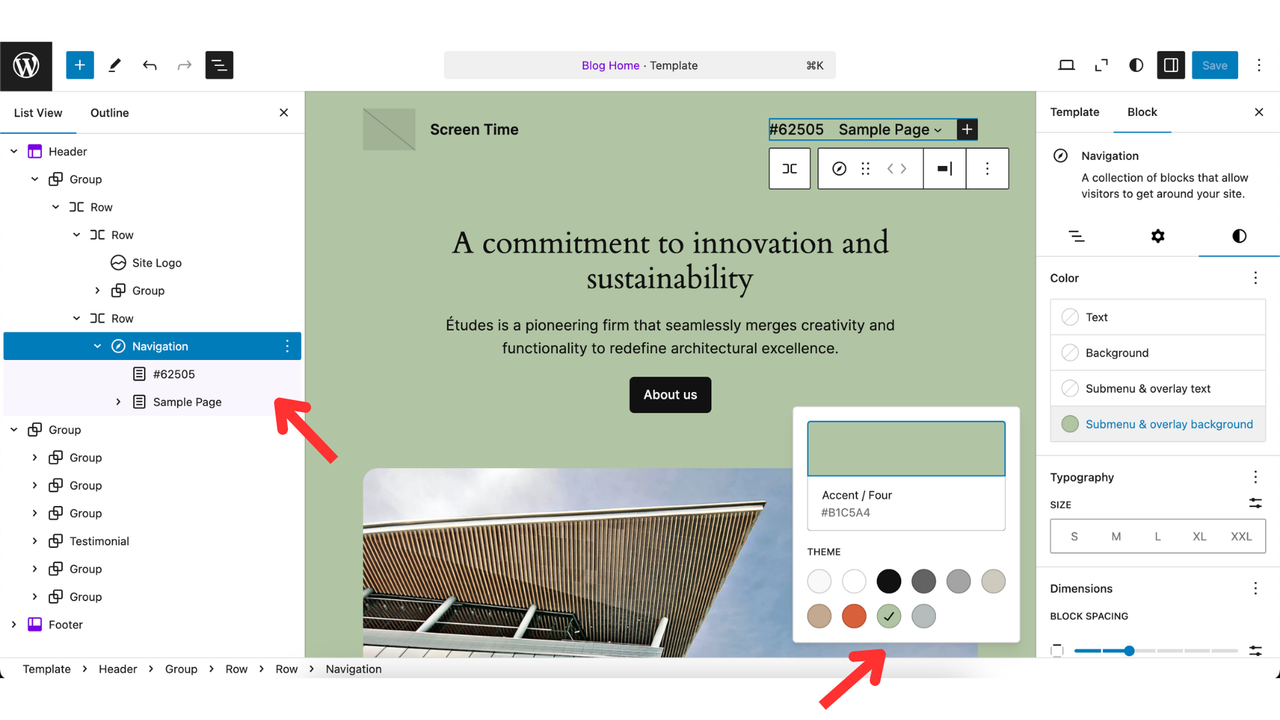Image resolution: width=1280 pixels, height=720 pixels.
Task: Close the Settings sidebar
Action: (1259, 112)
